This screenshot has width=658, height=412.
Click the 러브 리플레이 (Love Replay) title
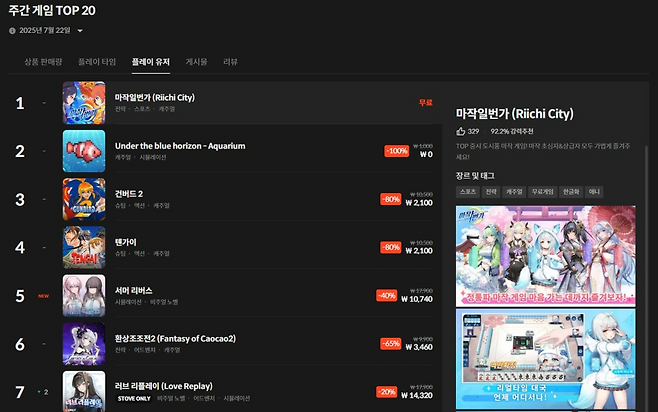164,386
